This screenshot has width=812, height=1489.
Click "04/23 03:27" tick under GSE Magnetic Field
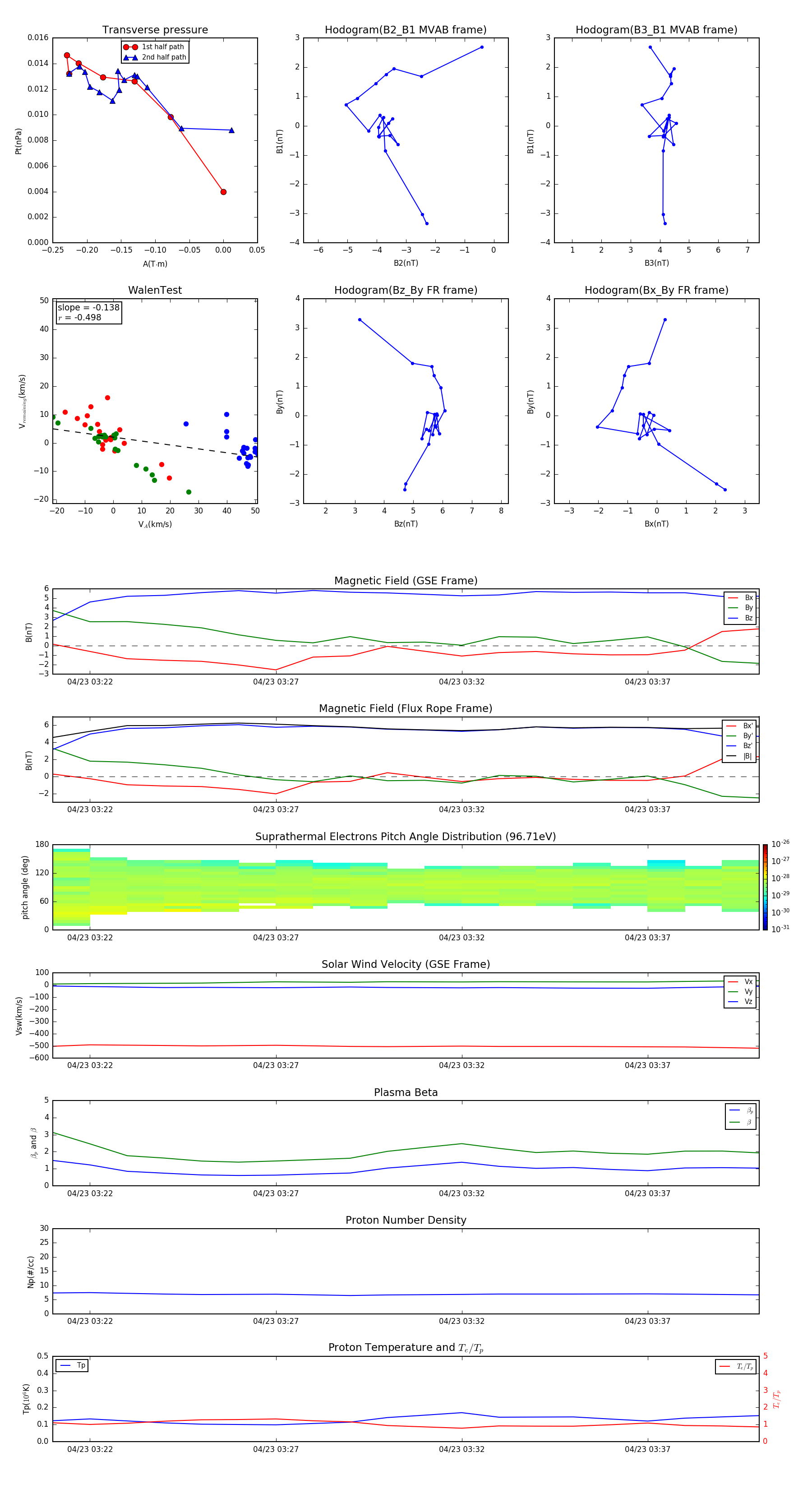[x=276, y=682]
